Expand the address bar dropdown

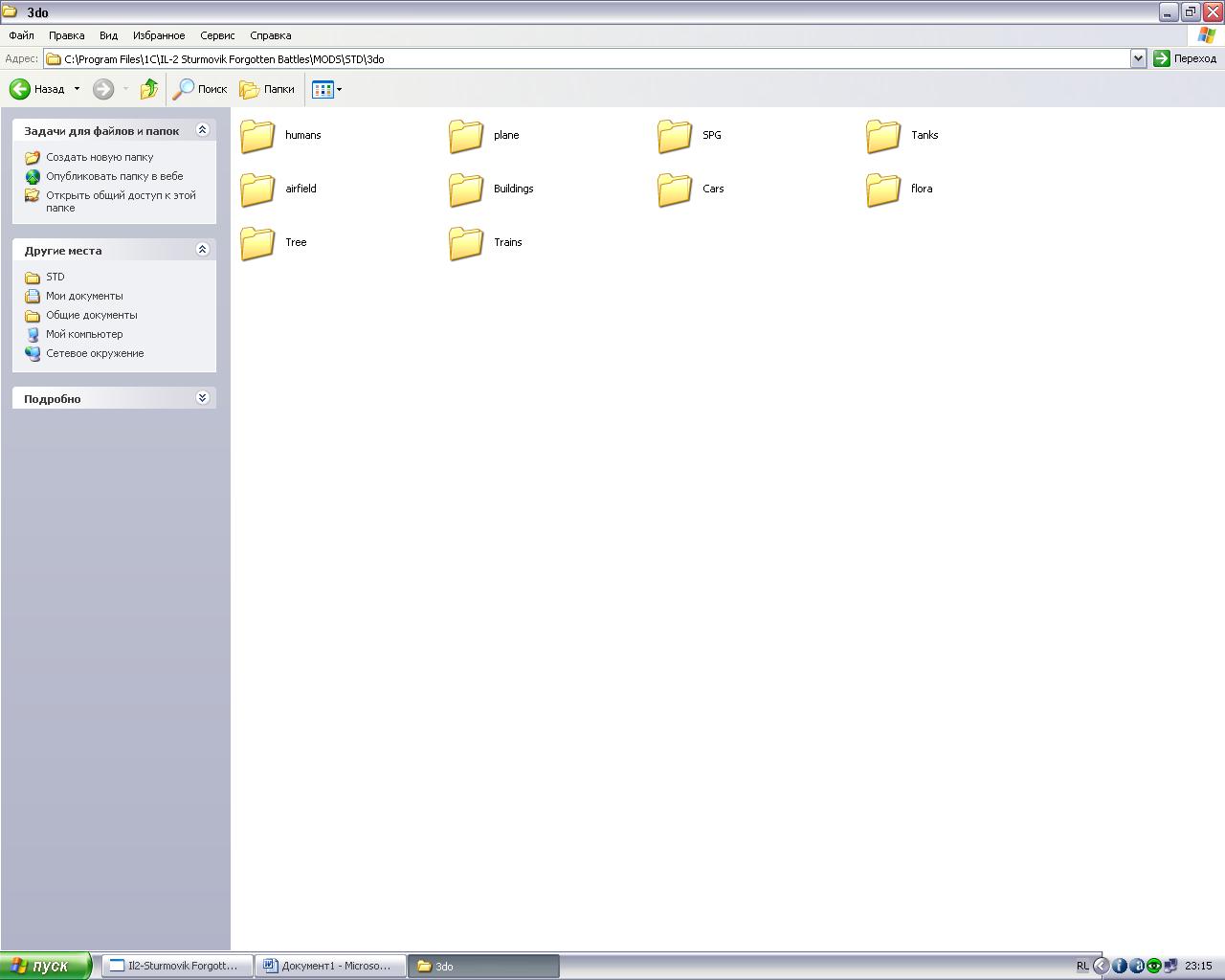(1138, 58)
